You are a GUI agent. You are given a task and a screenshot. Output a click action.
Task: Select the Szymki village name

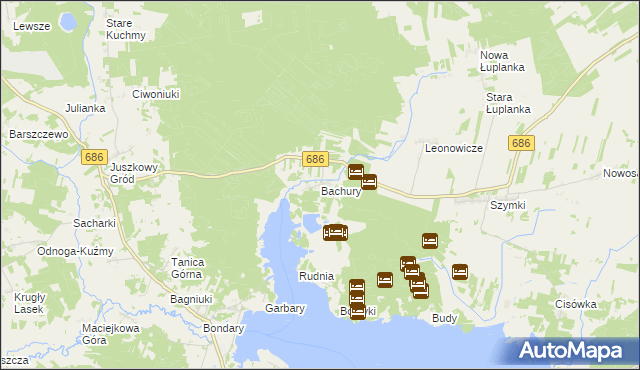click(x=508, y=205)
